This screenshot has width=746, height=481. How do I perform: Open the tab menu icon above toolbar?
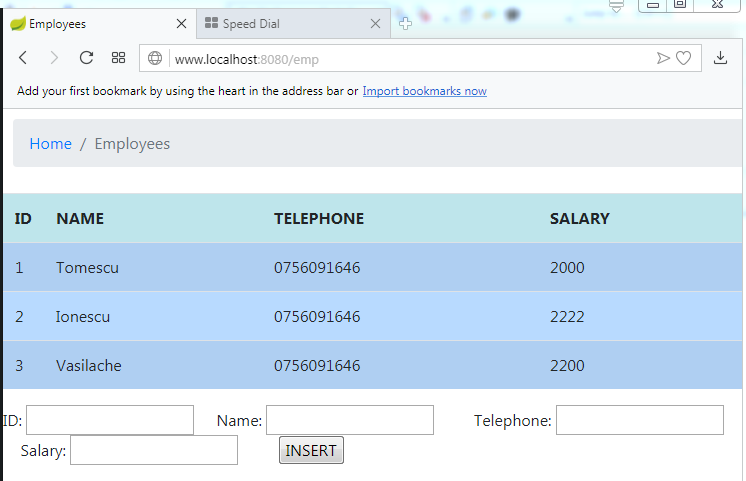click(x=616, y=6)
